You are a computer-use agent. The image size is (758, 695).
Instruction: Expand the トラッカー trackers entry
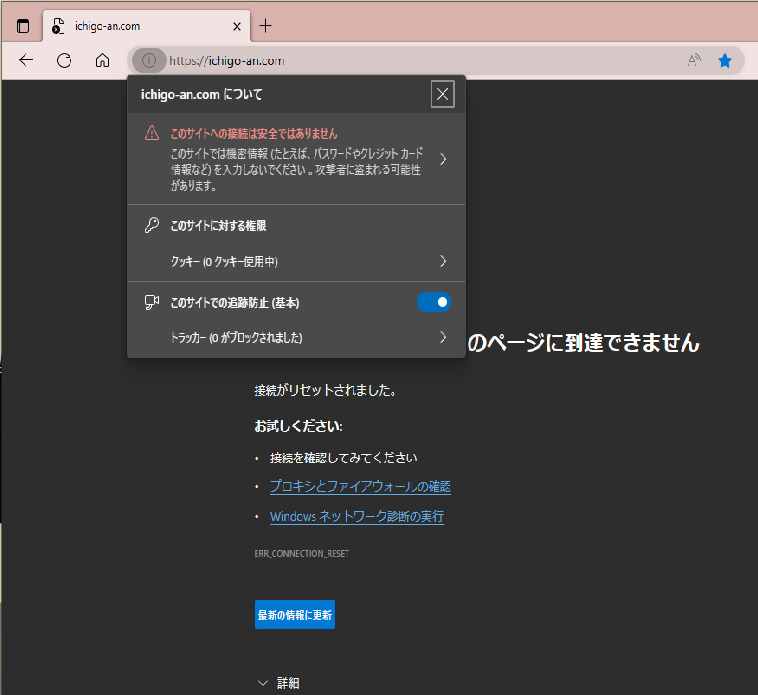pos(442,337)
